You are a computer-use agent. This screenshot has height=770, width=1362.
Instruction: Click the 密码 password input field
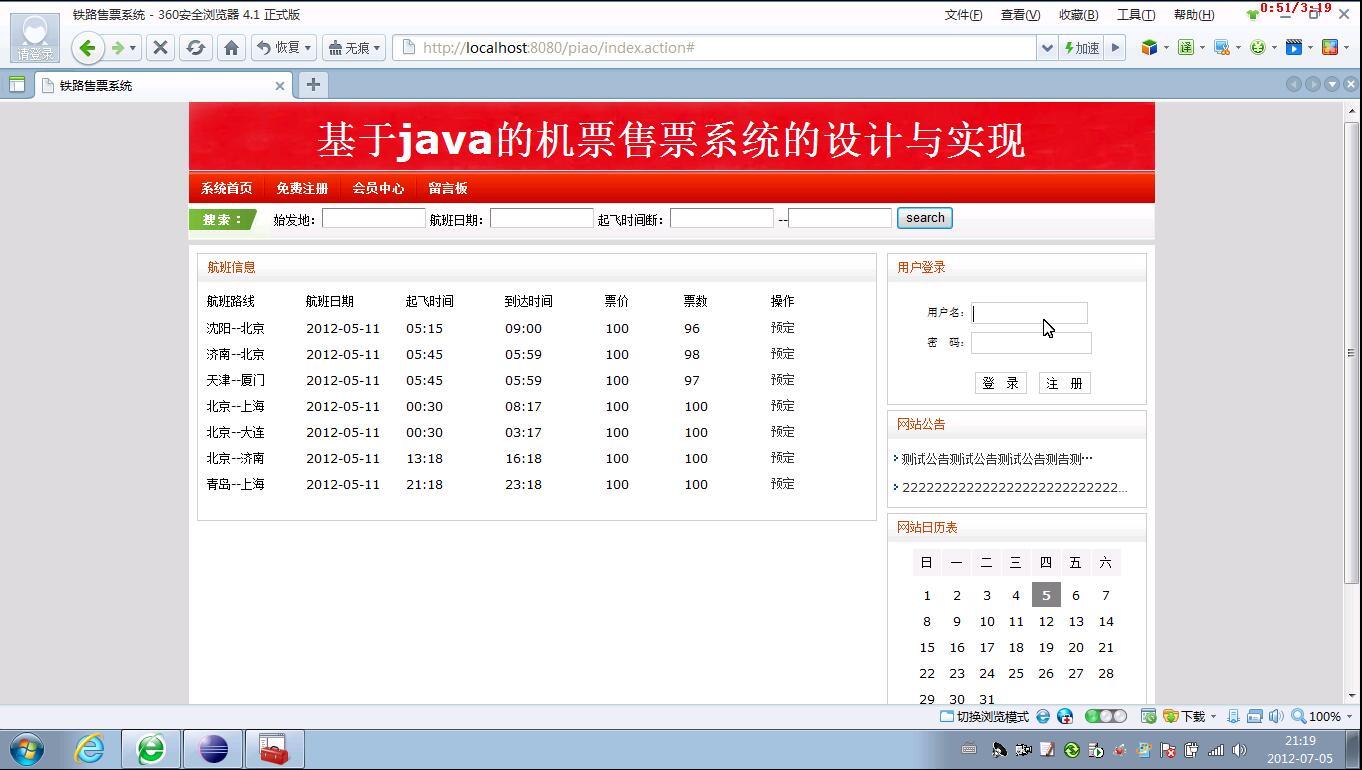(1031, 343)
